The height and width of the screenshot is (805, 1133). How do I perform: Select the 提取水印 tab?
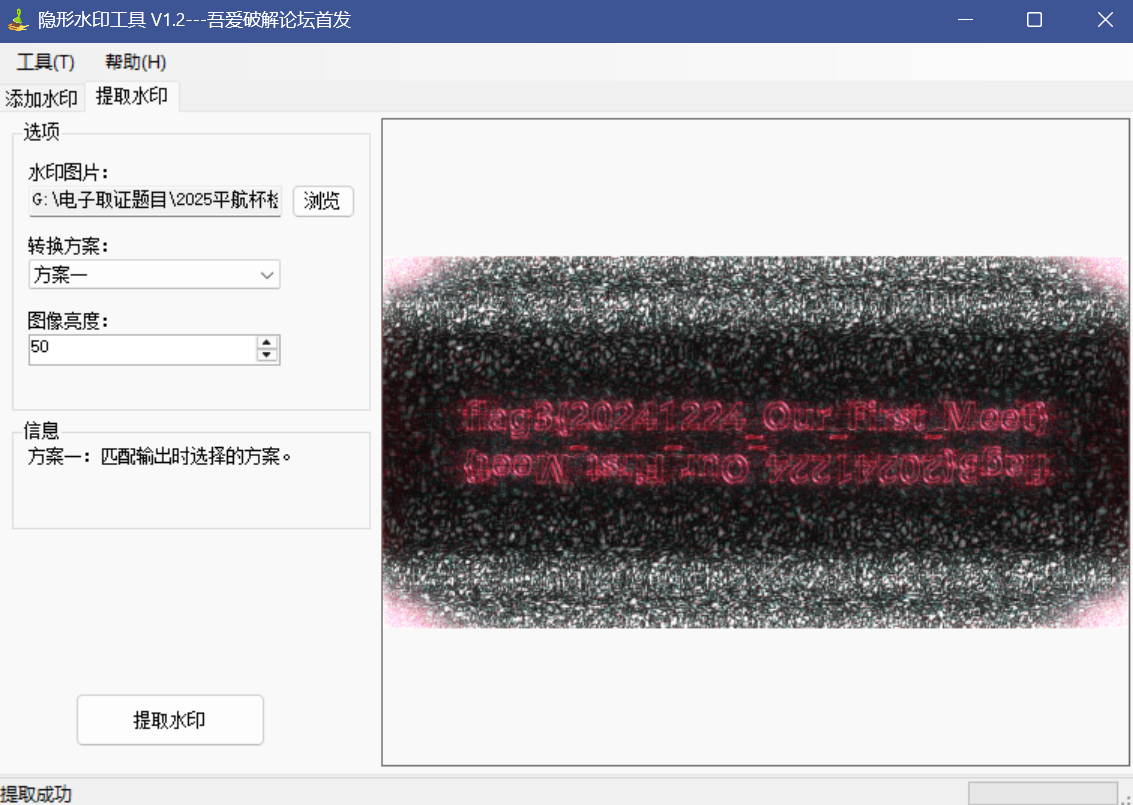132,96
